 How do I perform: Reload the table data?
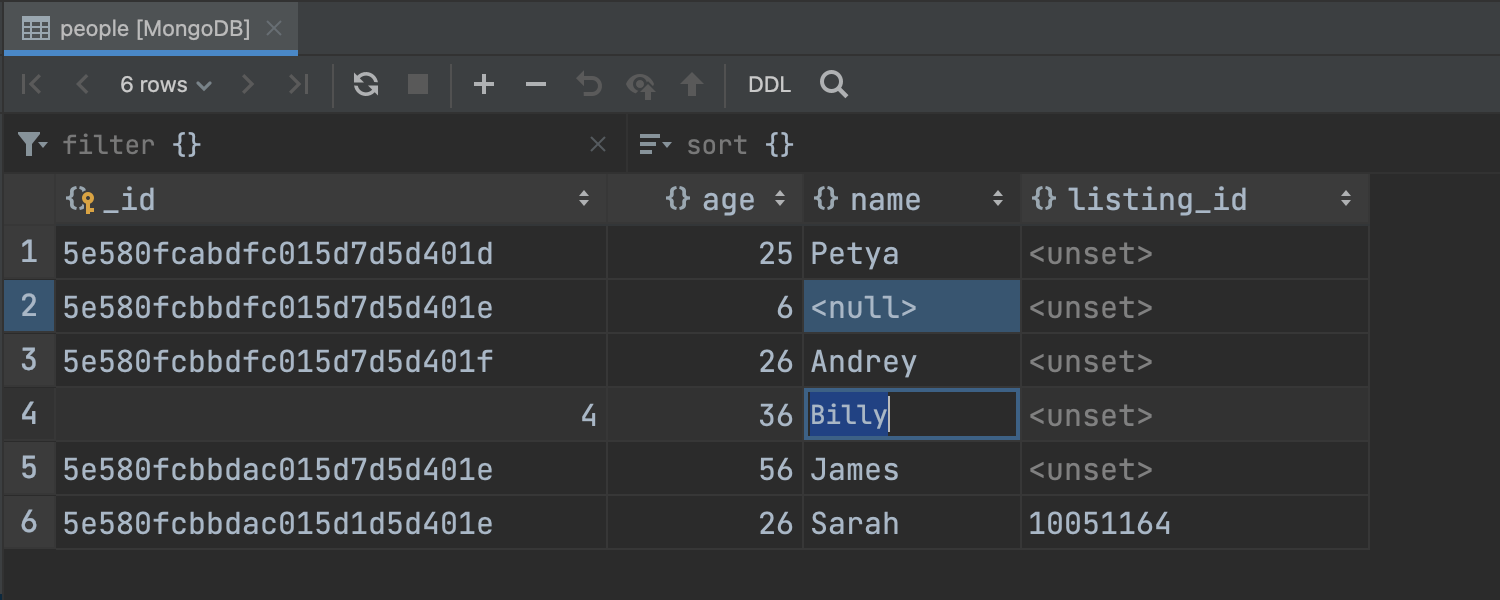(366, 85)
